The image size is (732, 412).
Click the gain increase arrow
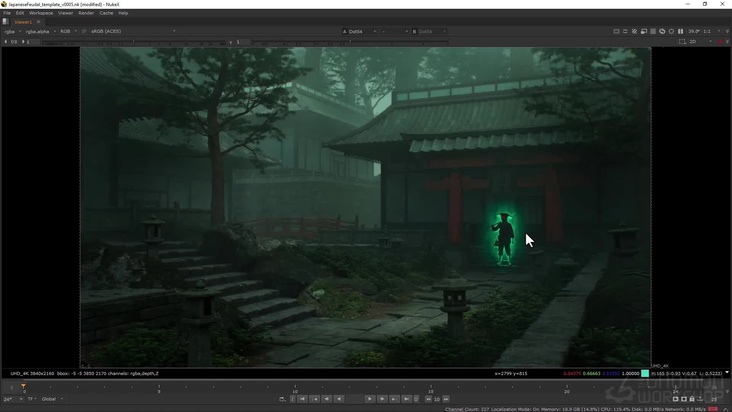[x=23, y=42]
